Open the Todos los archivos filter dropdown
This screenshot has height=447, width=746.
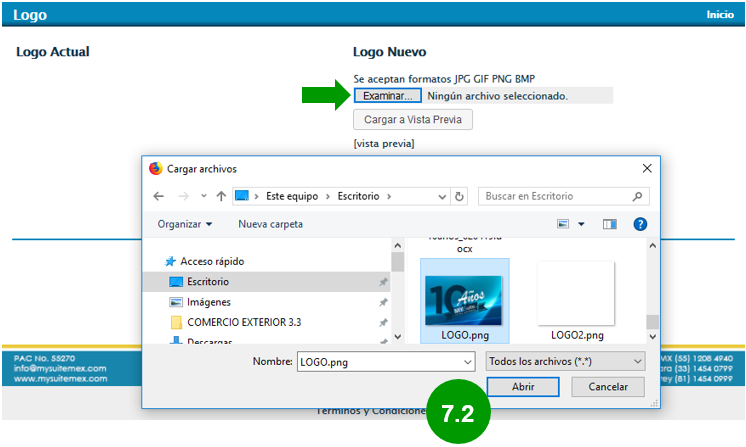pyautogui.click(x=565, y=361)
